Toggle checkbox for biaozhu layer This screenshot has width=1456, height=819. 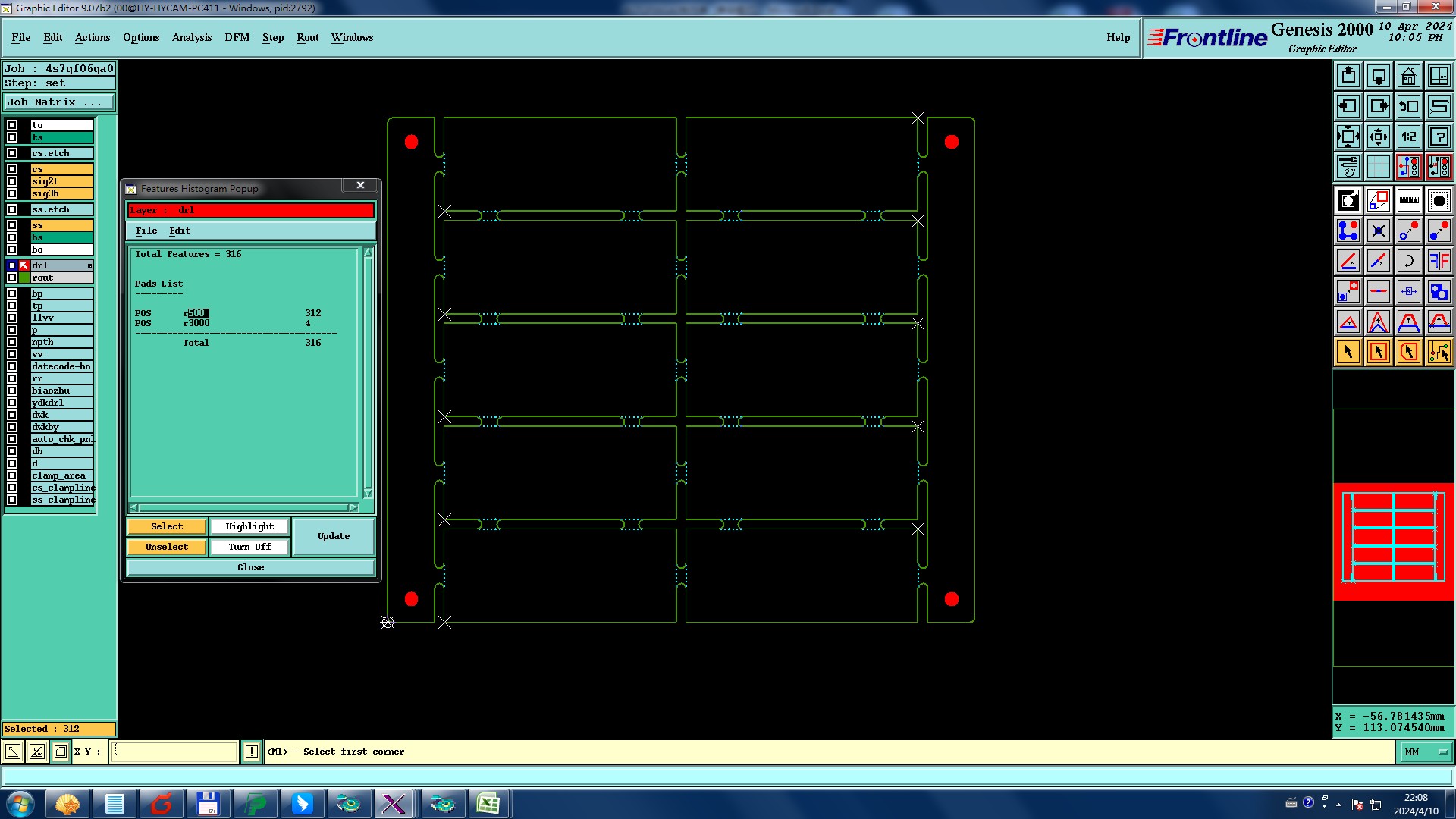pos(12,391)
